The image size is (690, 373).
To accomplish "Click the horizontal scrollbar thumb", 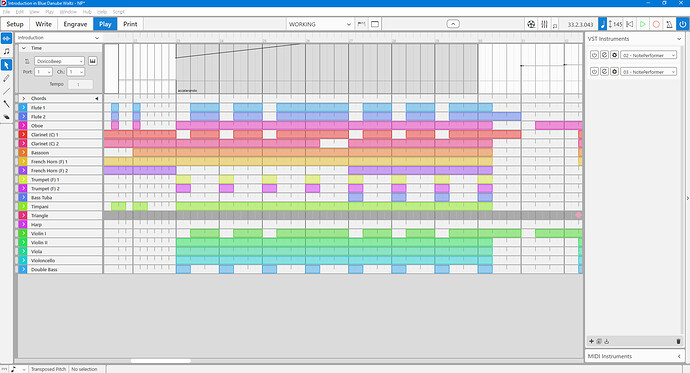I will (161, 361).
